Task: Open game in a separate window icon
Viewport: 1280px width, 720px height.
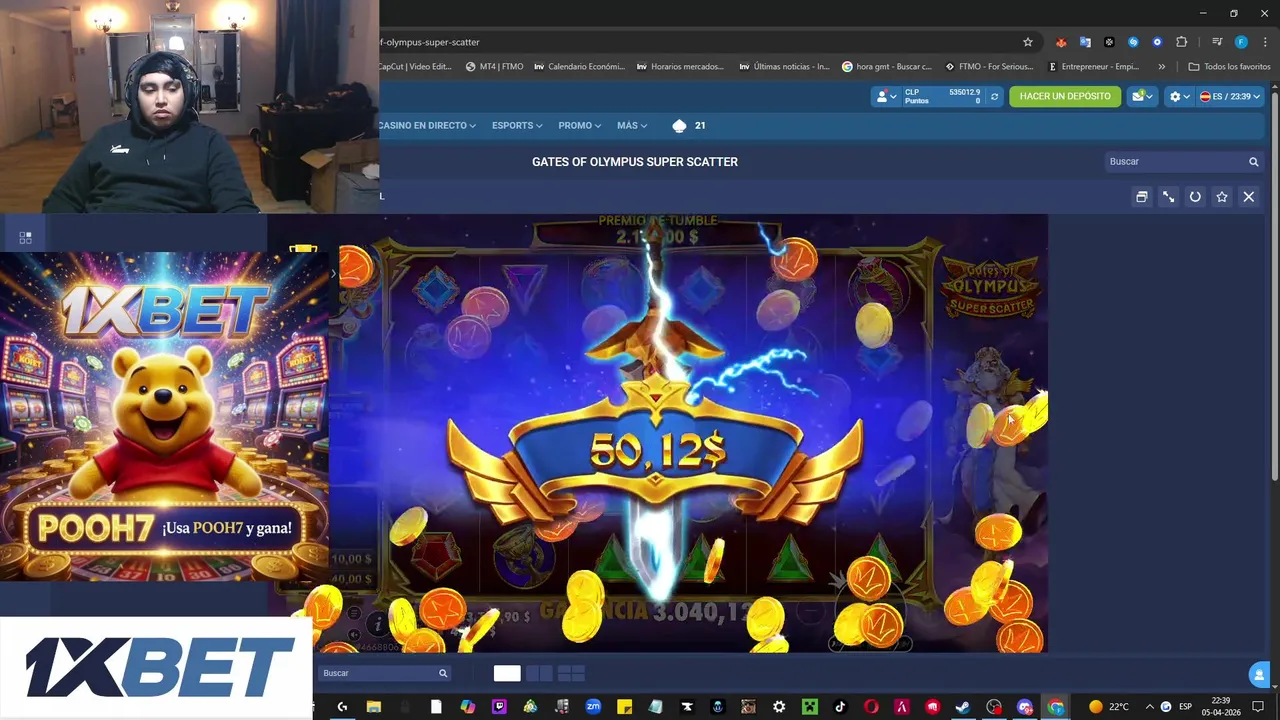Action: [x=1141, y=197]
